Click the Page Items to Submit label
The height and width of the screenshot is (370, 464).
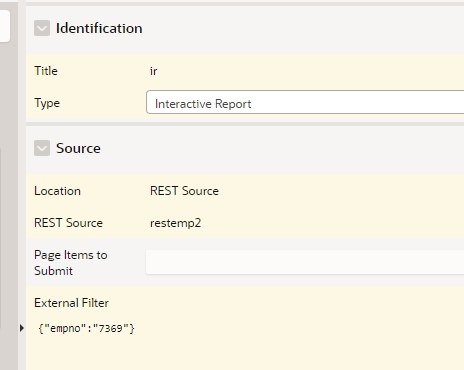[71, 263]
